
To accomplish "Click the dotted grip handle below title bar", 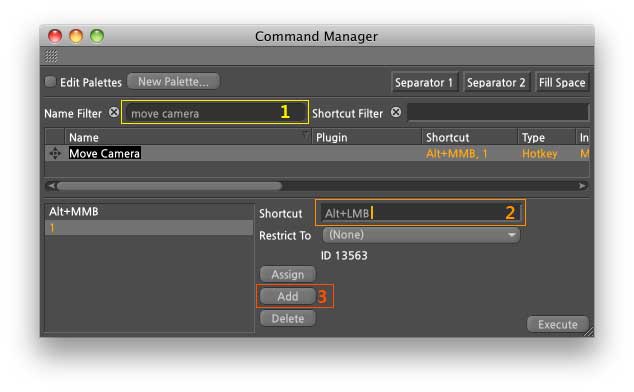I will pos(51,56).
